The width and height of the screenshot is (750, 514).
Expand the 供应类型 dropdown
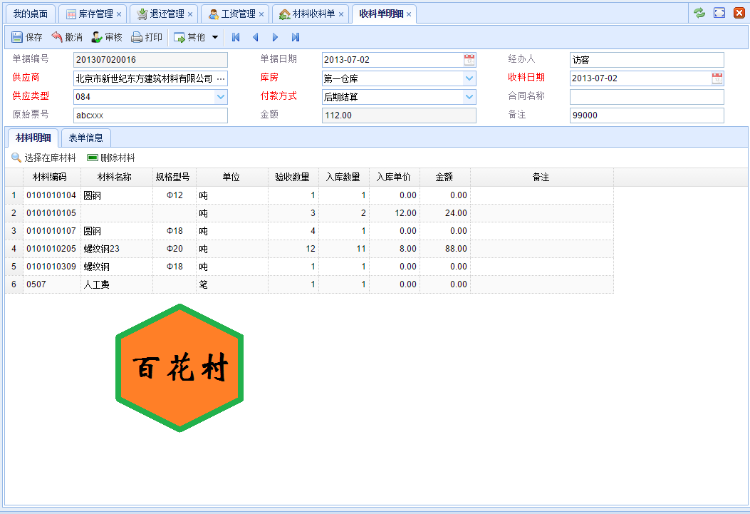tap(221, 97)
